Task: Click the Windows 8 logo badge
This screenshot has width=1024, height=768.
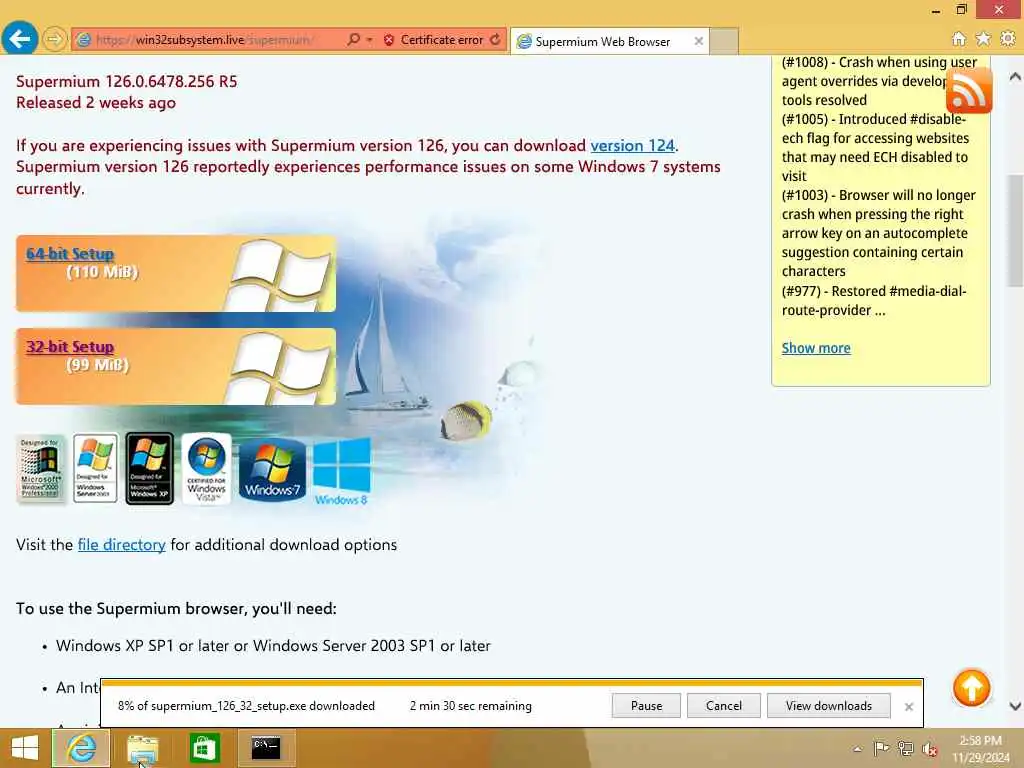Action: pyautogui.click(x=342, y=473)
